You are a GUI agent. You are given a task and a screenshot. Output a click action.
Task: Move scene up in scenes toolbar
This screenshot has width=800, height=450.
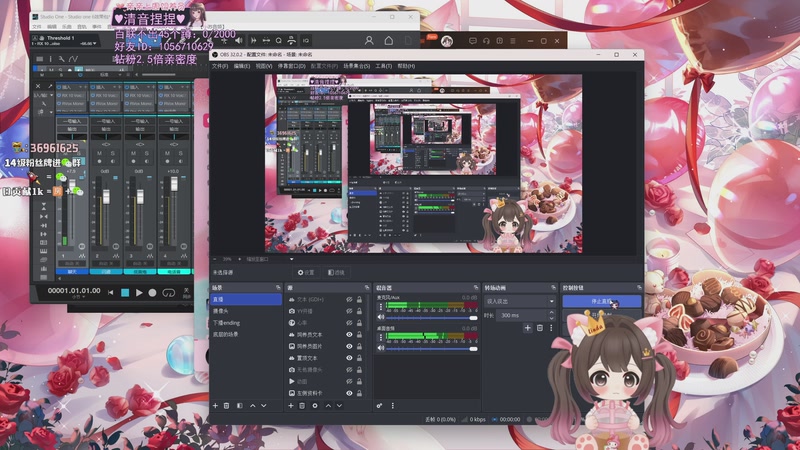(253, 406)
